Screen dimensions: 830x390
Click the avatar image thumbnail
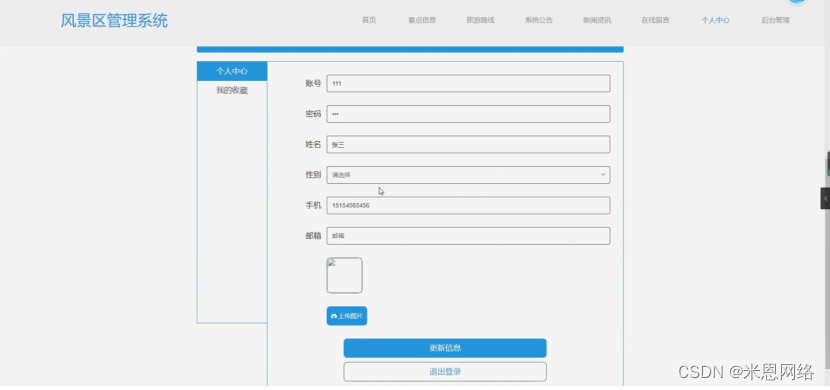344,275
